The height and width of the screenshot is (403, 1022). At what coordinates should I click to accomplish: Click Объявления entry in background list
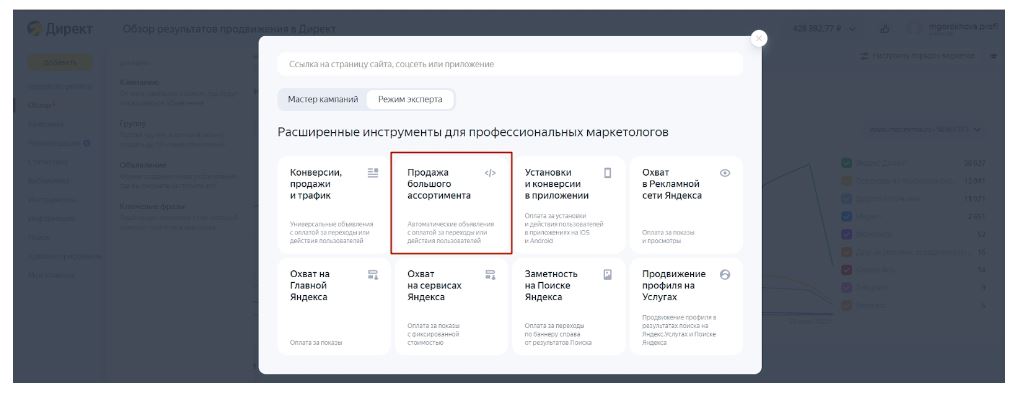coord(143,165)
